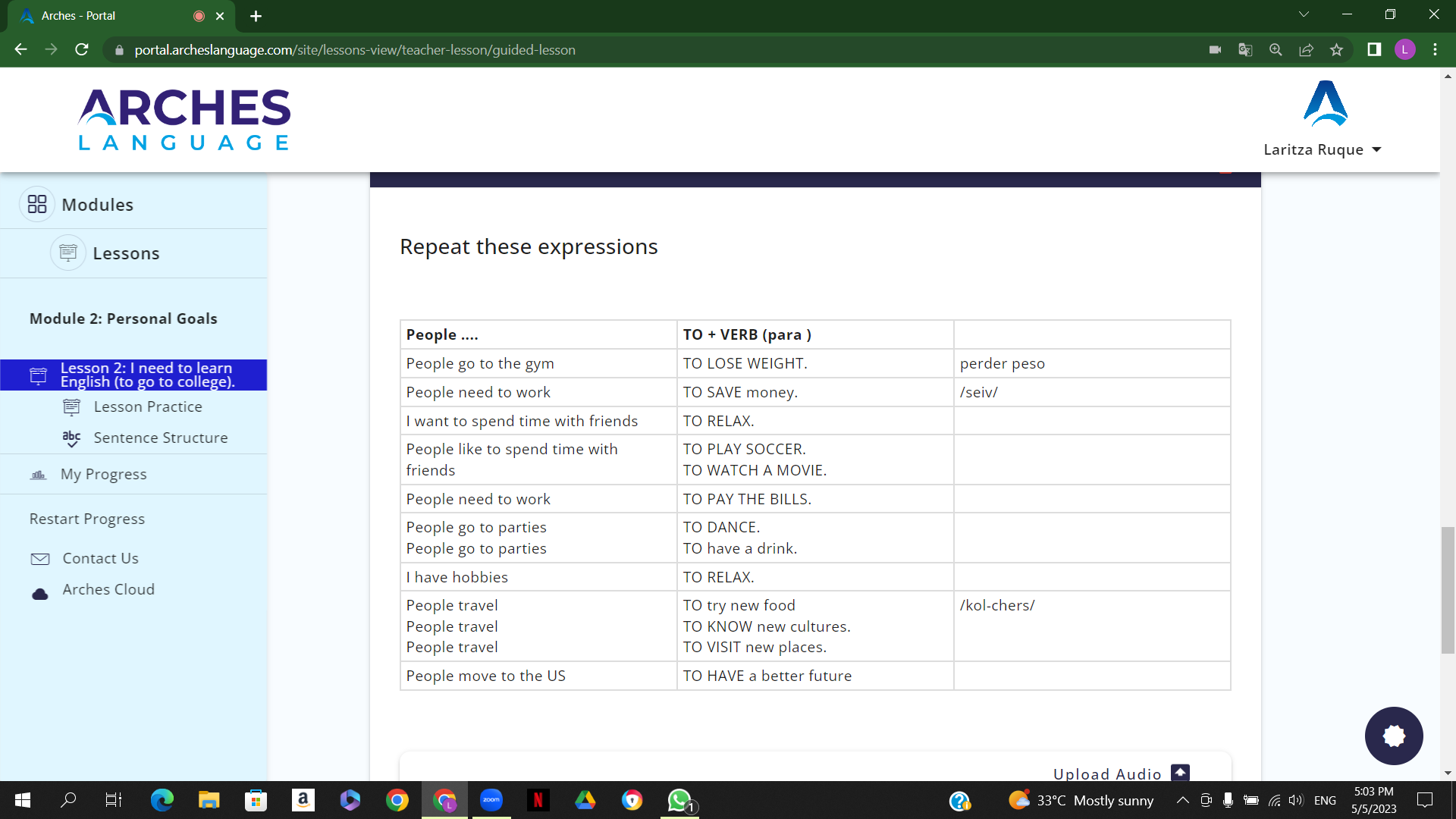Select Lesson 2: I need to learn English
The image size is (1456, 819).
(x=133, y=375)
